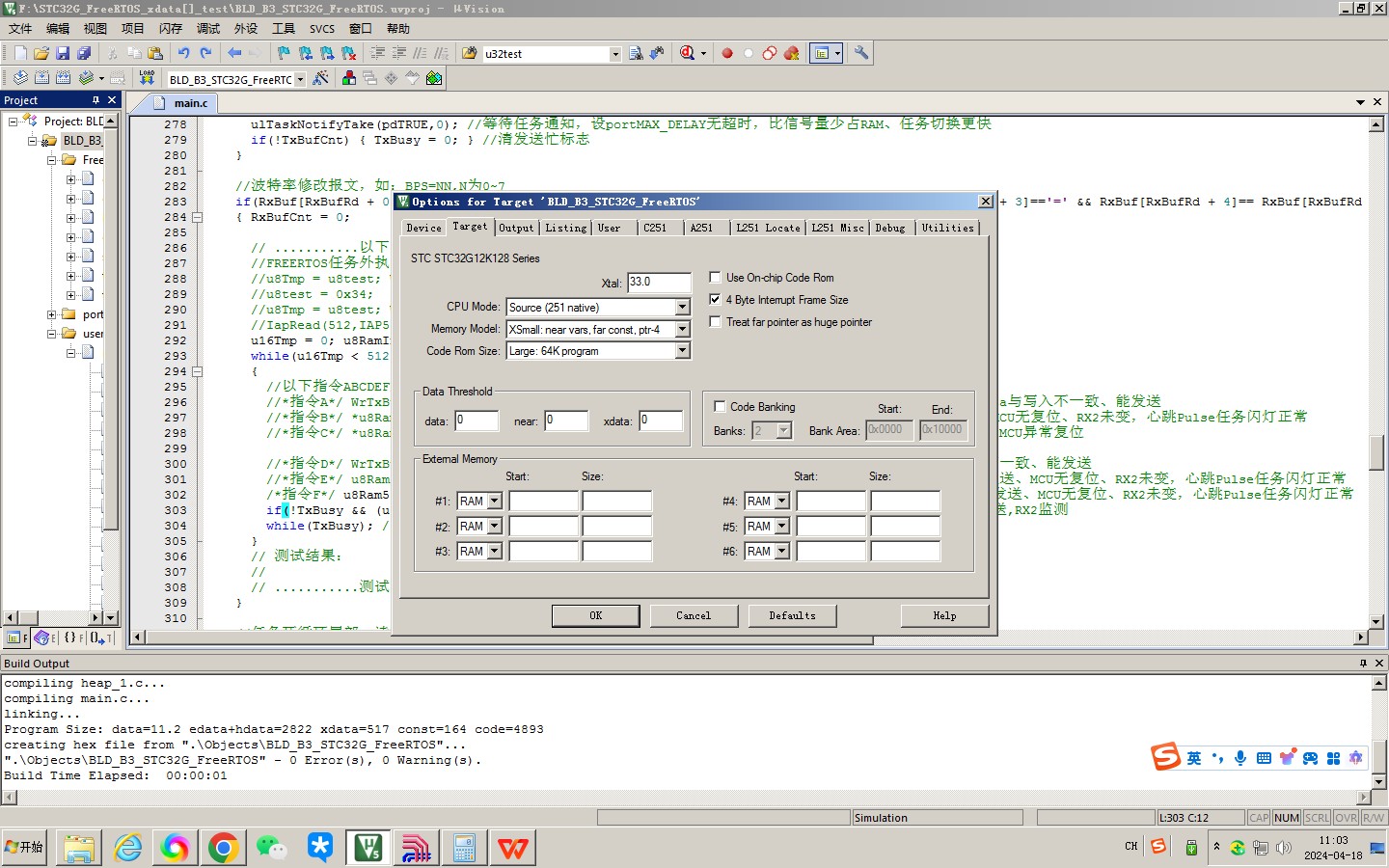Check Treat far pointer as huge pointer
The height and width of the screenshot is (868, 1389).
pos(715,321)
